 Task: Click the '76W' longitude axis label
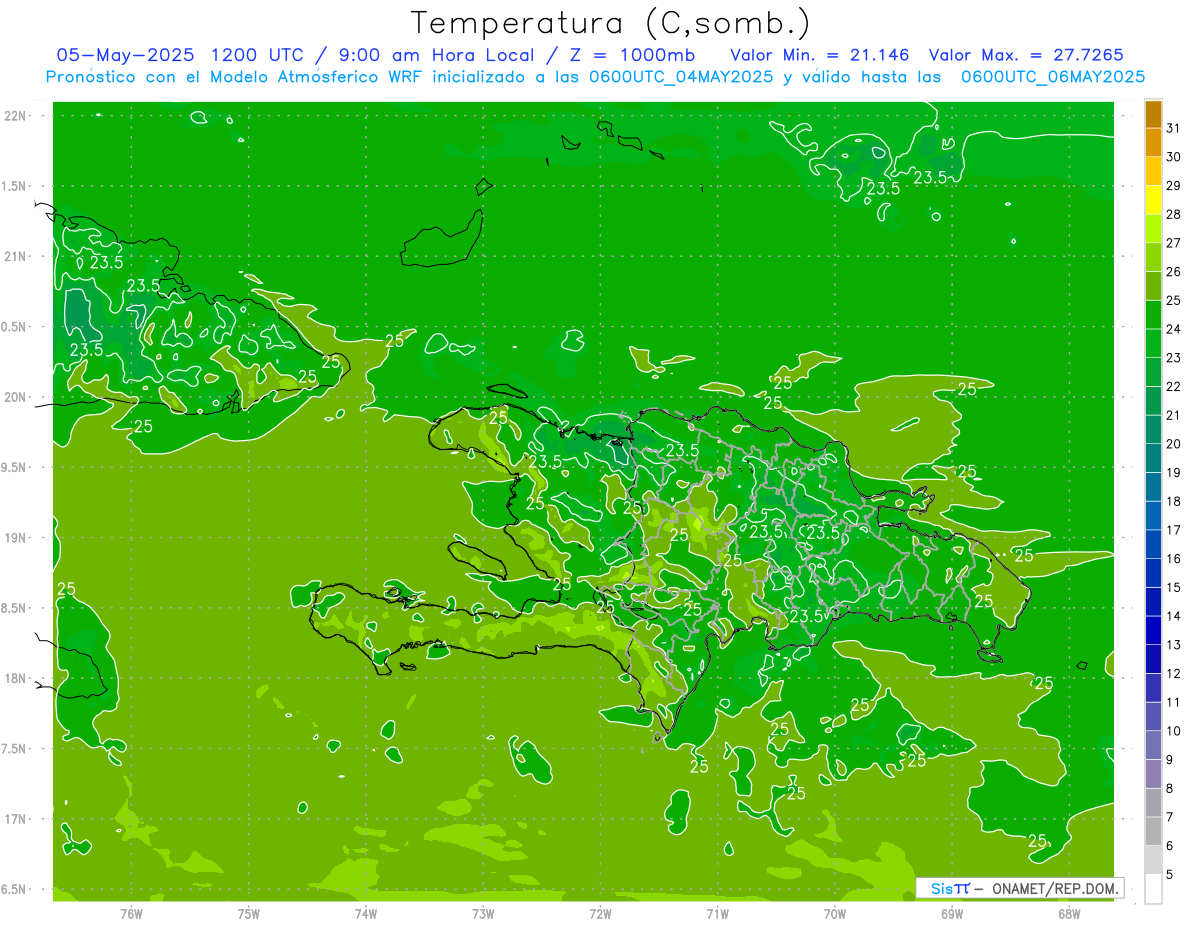click(x=132, y=914)
